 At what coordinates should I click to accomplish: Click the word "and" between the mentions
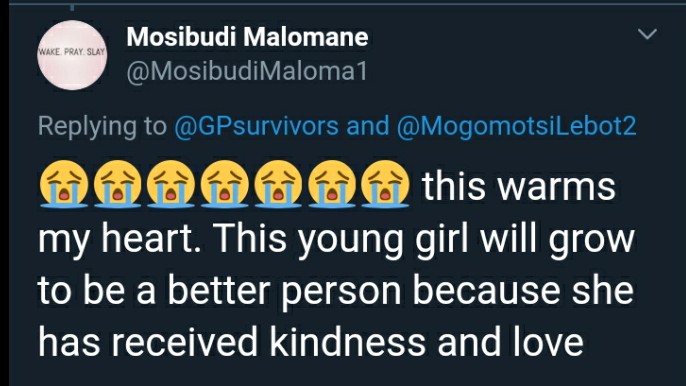point(368,126)
